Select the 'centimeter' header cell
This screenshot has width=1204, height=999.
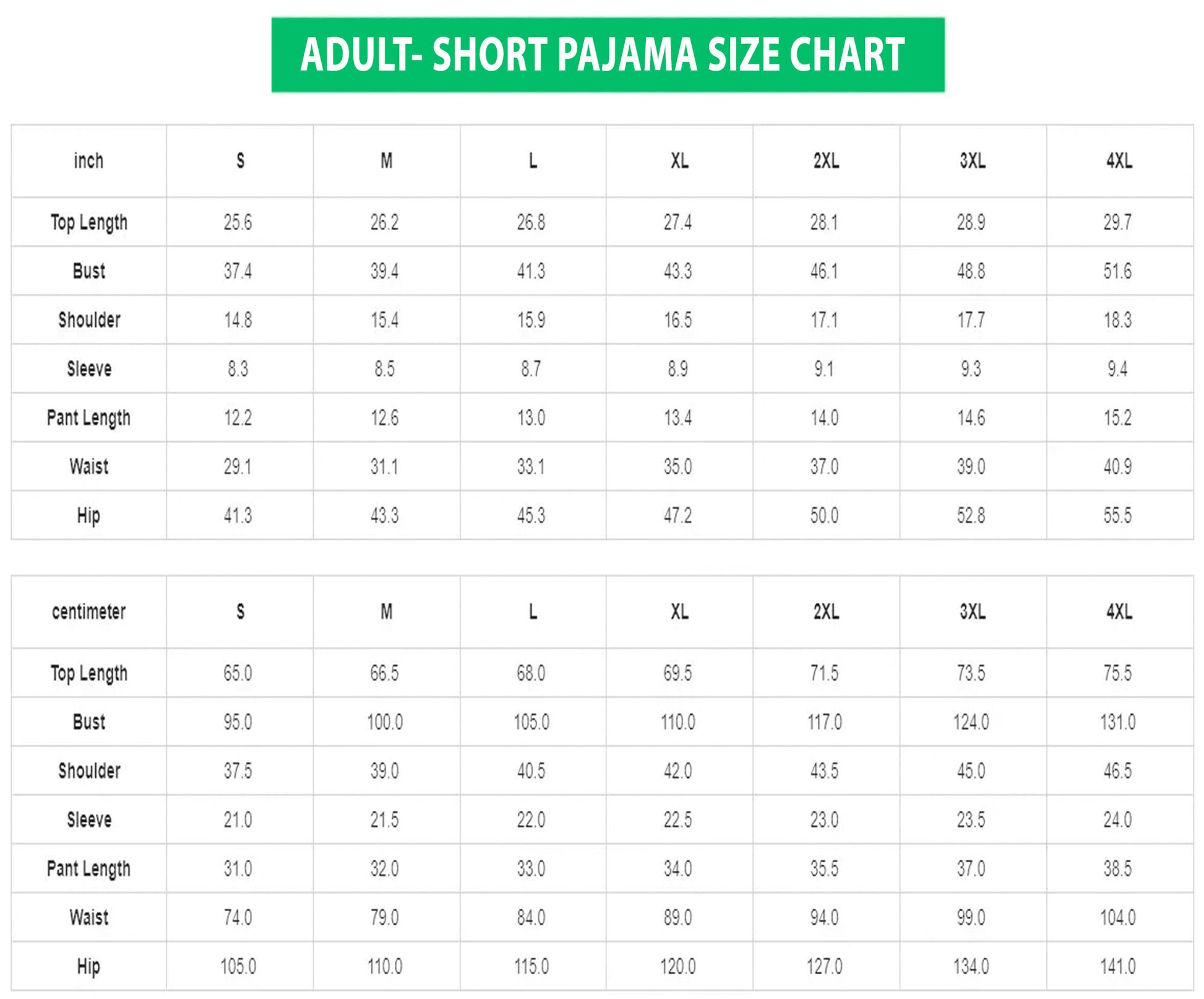(88, 612)
